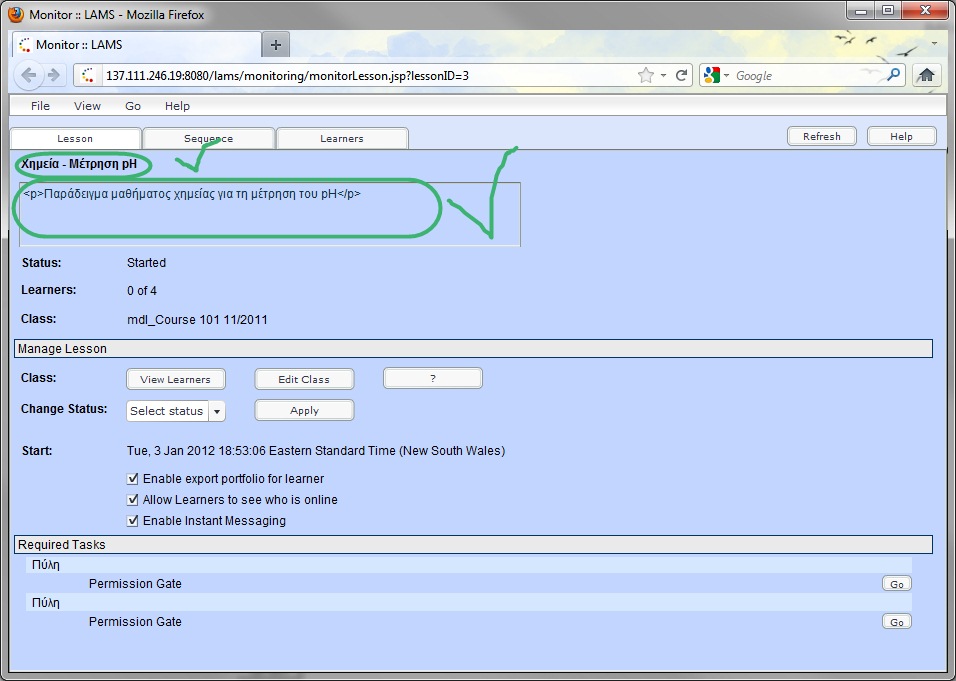The image size is (956, 681).
Task: Click the browser Back arrow button
Action: coord(29,75)
